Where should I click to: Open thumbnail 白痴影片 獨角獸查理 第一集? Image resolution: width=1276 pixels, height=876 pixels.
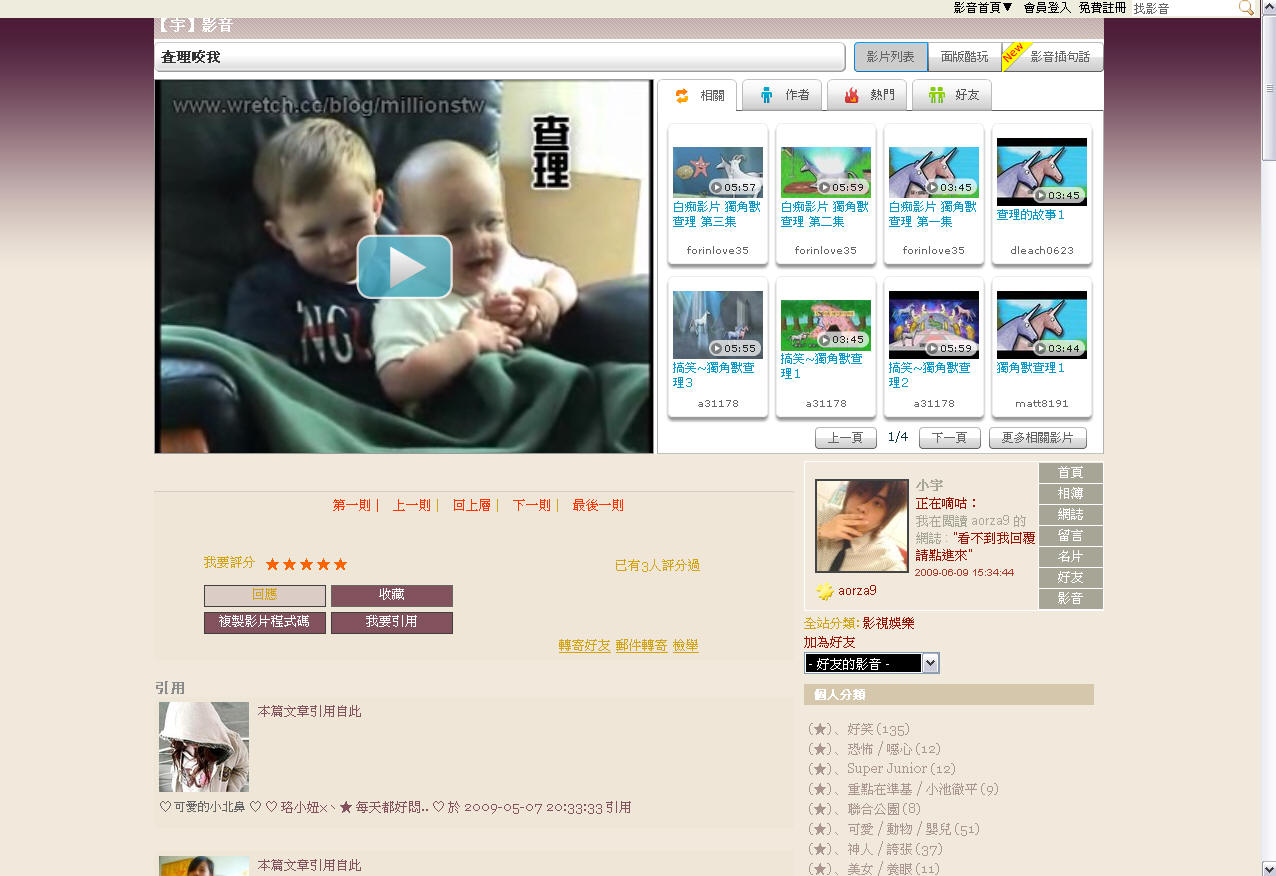point(934,172)
